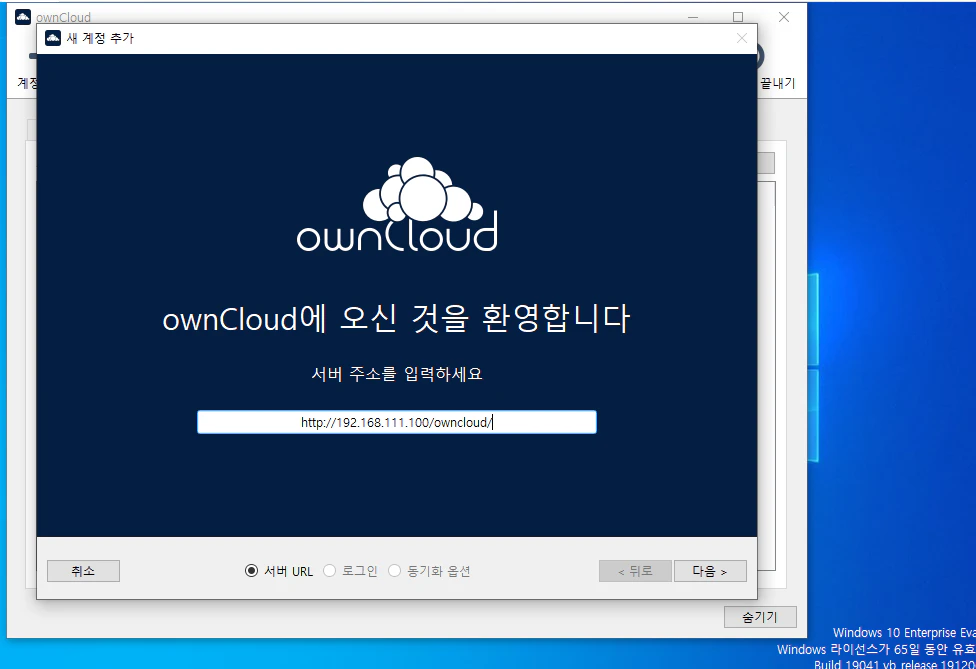Image resolution: width=976 pixels, height=669 pixels.
Task: Click the 다음 > button
Action: [x=710, y=571]
